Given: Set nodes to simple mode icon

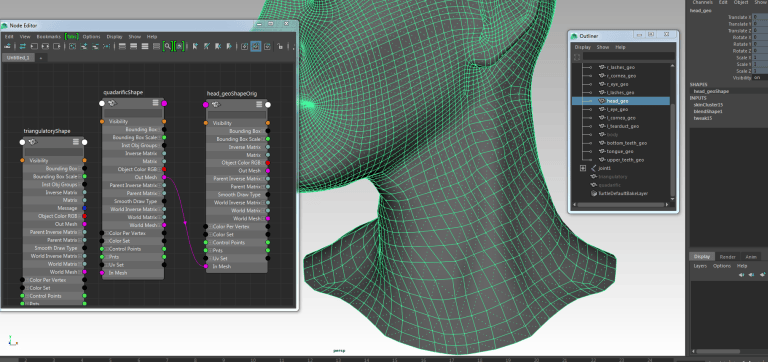Looking at the screenshot, I should pyautogui.click(x=122, y=47).
